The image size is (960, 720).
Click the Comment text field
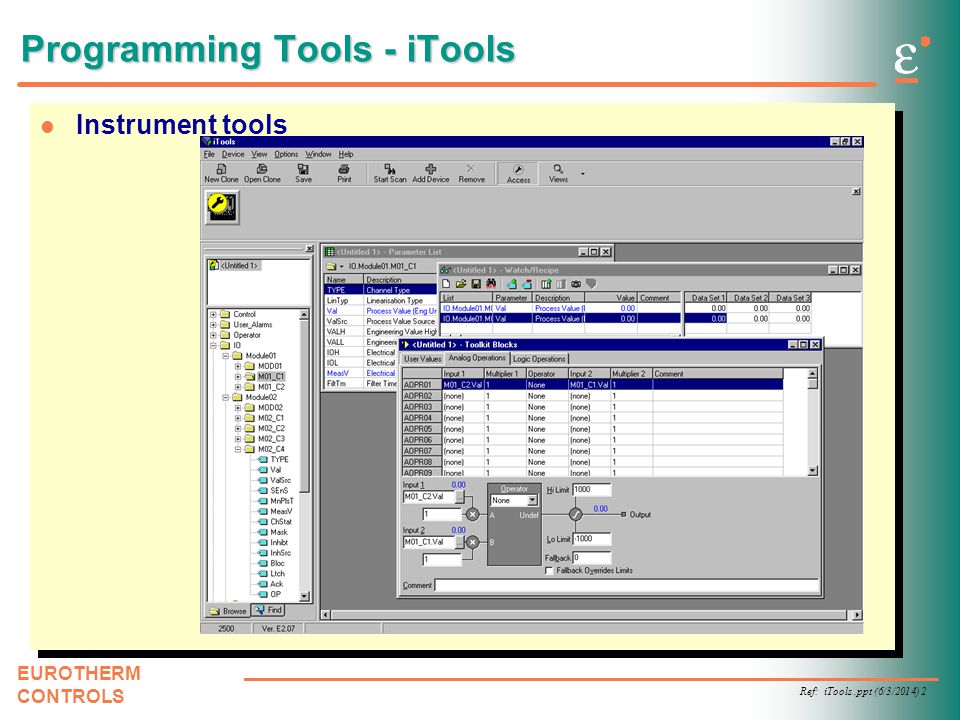click(x=626, y=585)
